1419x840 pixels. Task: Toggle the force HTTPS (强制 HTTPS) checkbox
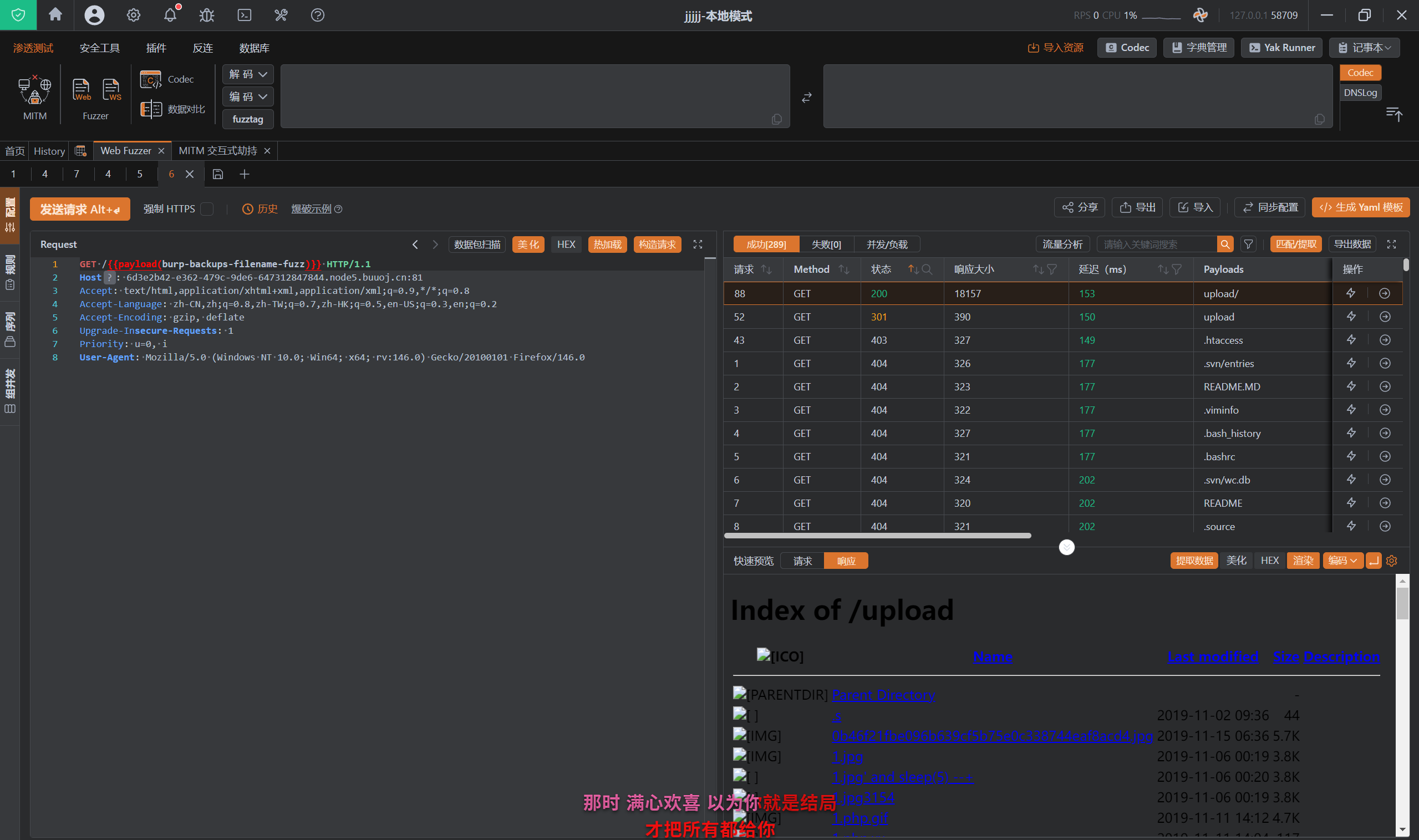pos(207,209)
